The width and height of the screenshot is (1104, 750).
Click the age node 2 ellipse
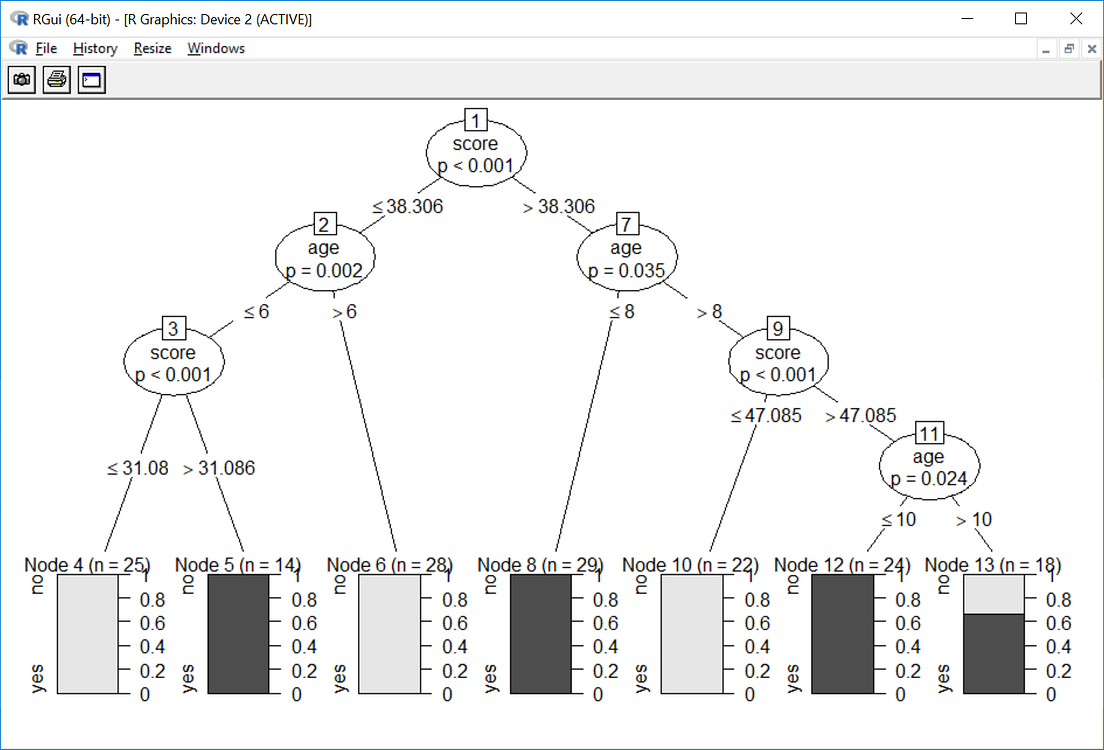325,257
